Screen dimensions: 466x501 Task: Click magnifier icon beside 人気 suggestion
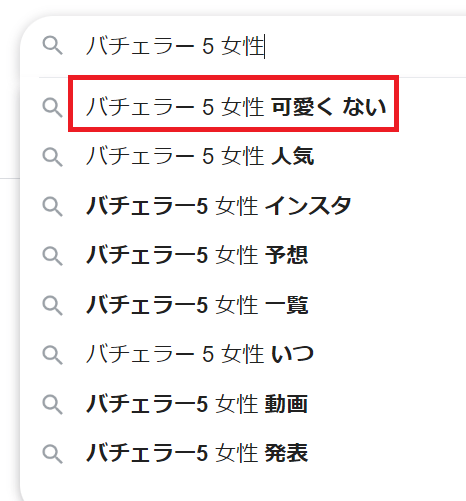52,157
